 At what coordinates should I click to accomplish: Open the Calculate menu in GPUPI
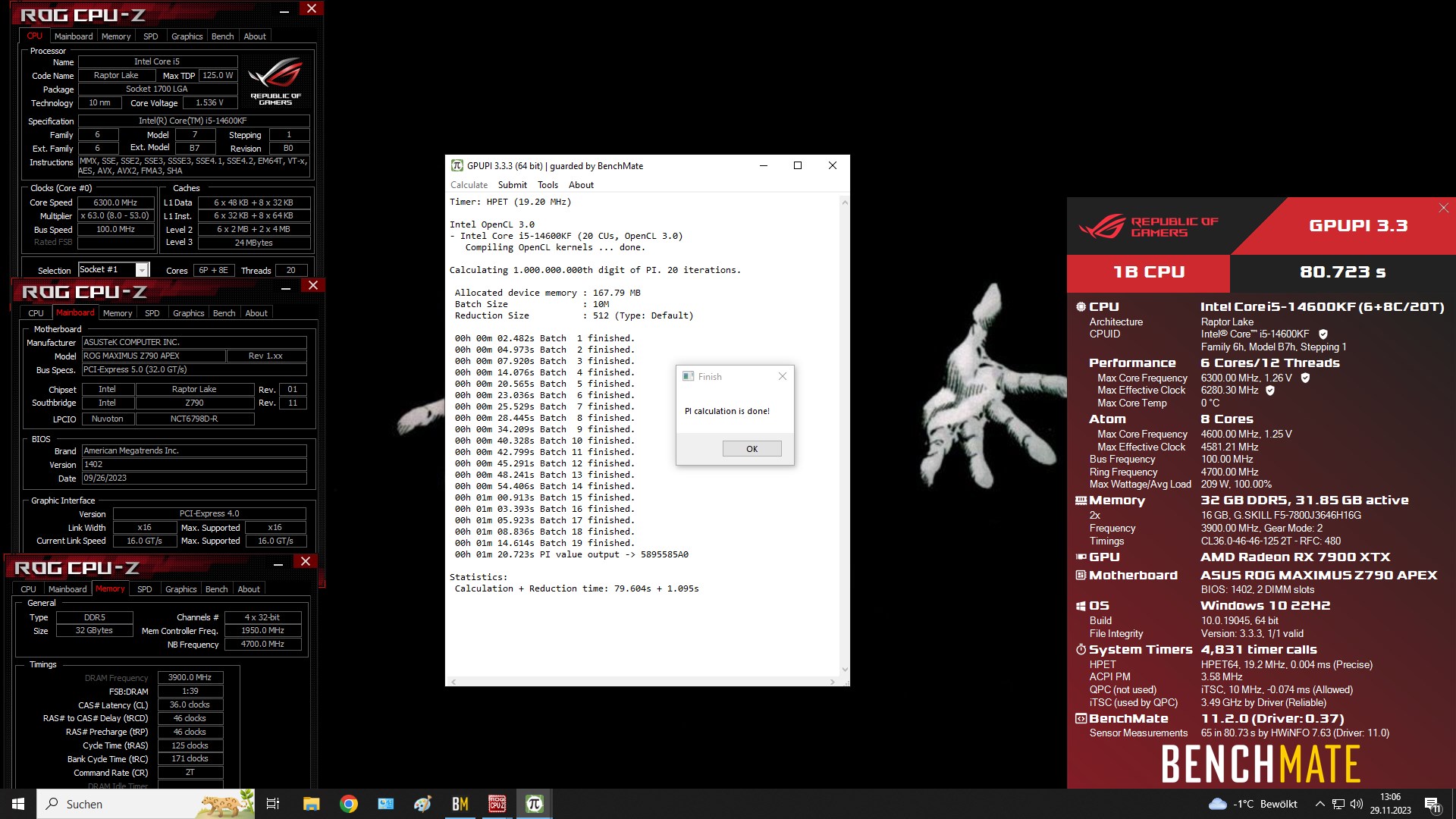(469, 185)
